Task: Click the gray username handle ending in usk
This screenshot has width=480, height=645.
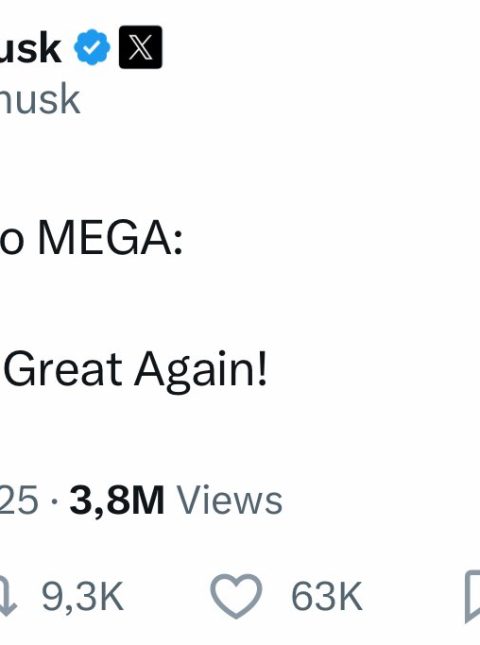Action: click(39, 99)
